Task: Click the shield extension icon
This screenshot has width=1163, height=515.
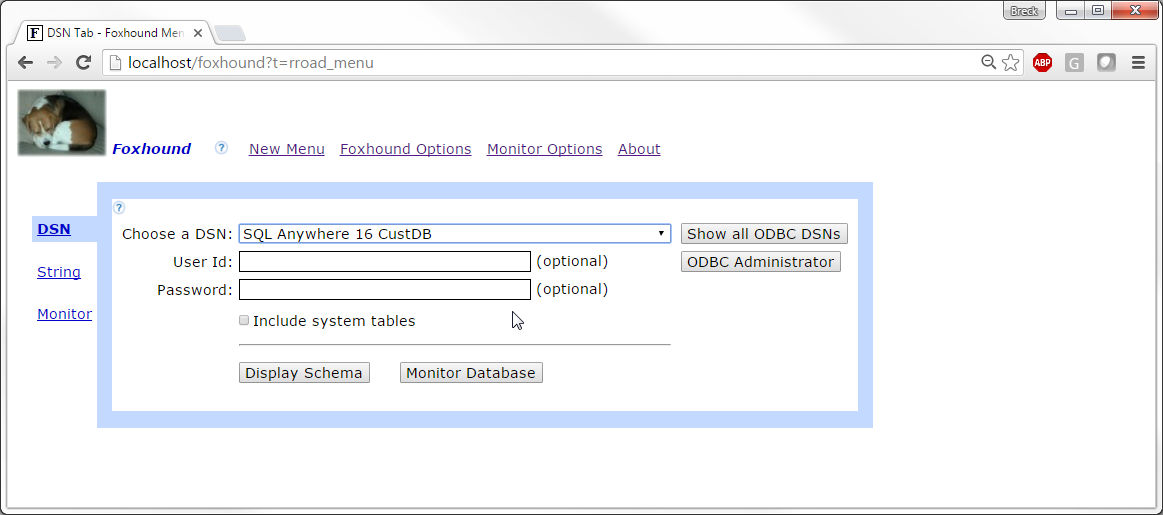Action: click(1106, 63)
